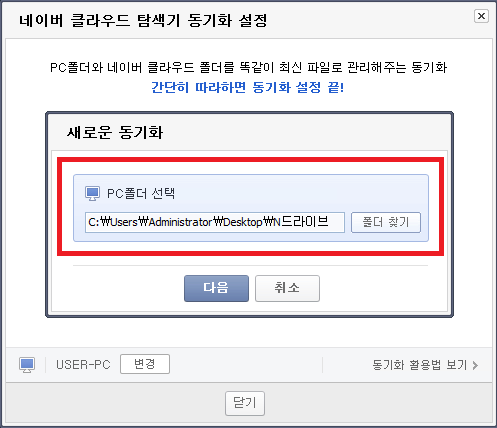Click the monitor icon beside PC폴더 선택
This screenshot has width=497, height=428.
(92, 193)
